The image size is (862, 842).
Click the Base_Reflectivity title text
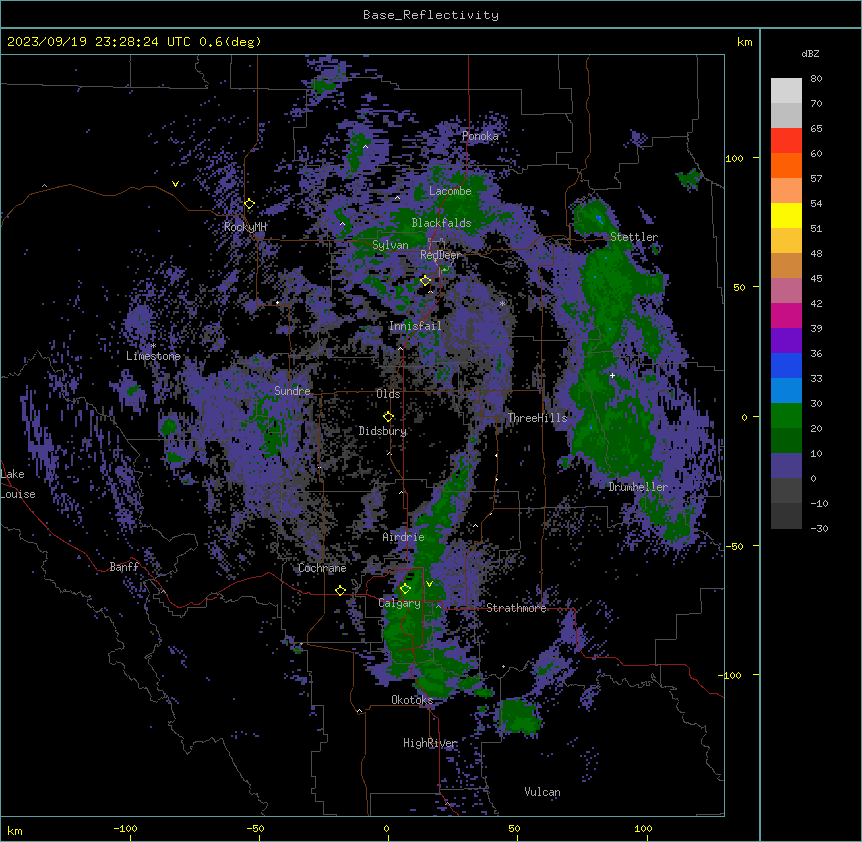click(431, 15)
